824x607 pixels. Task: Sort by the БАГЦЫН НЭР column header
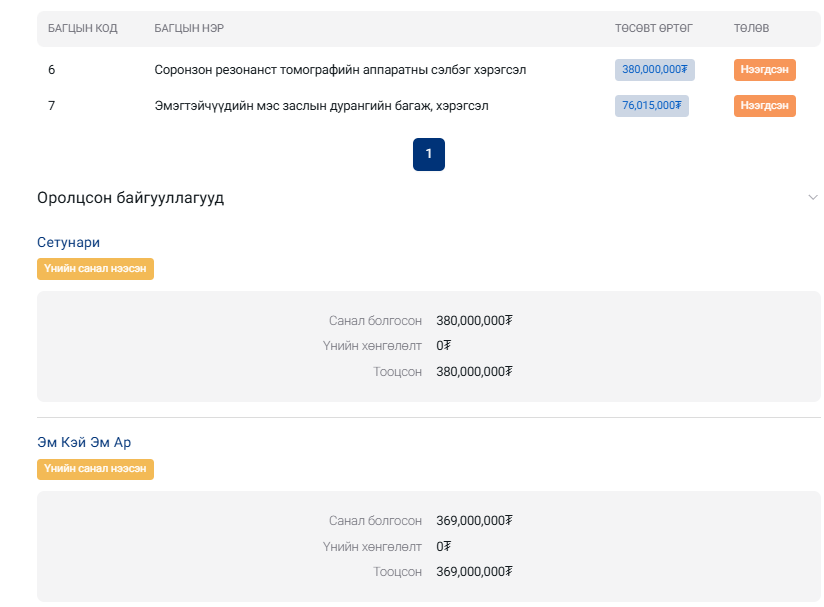click(x=189, y=28)
